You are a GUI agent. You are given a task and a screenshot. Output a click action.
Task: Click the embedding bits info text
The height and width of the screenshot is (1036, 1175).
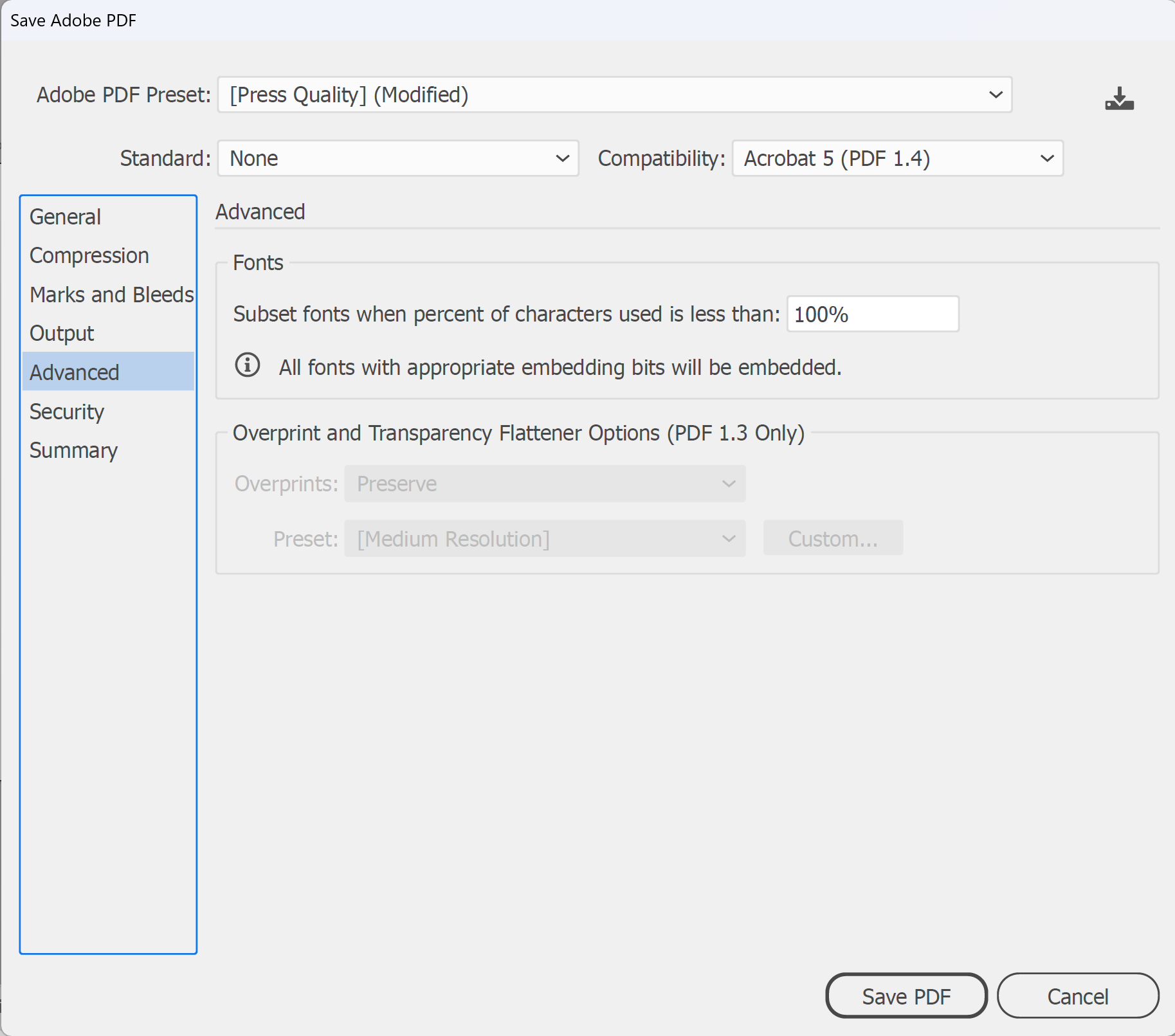tap(560, 367)
